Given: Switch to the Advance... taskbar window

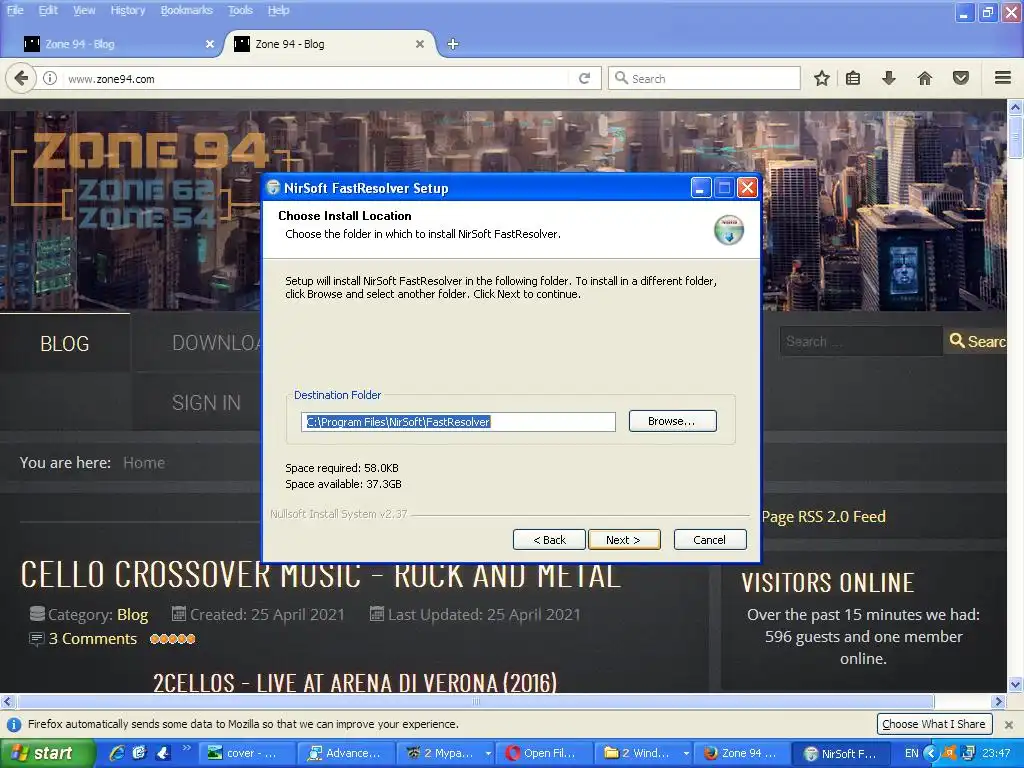Looking at the screenshot, I should [x=346, y=753].
